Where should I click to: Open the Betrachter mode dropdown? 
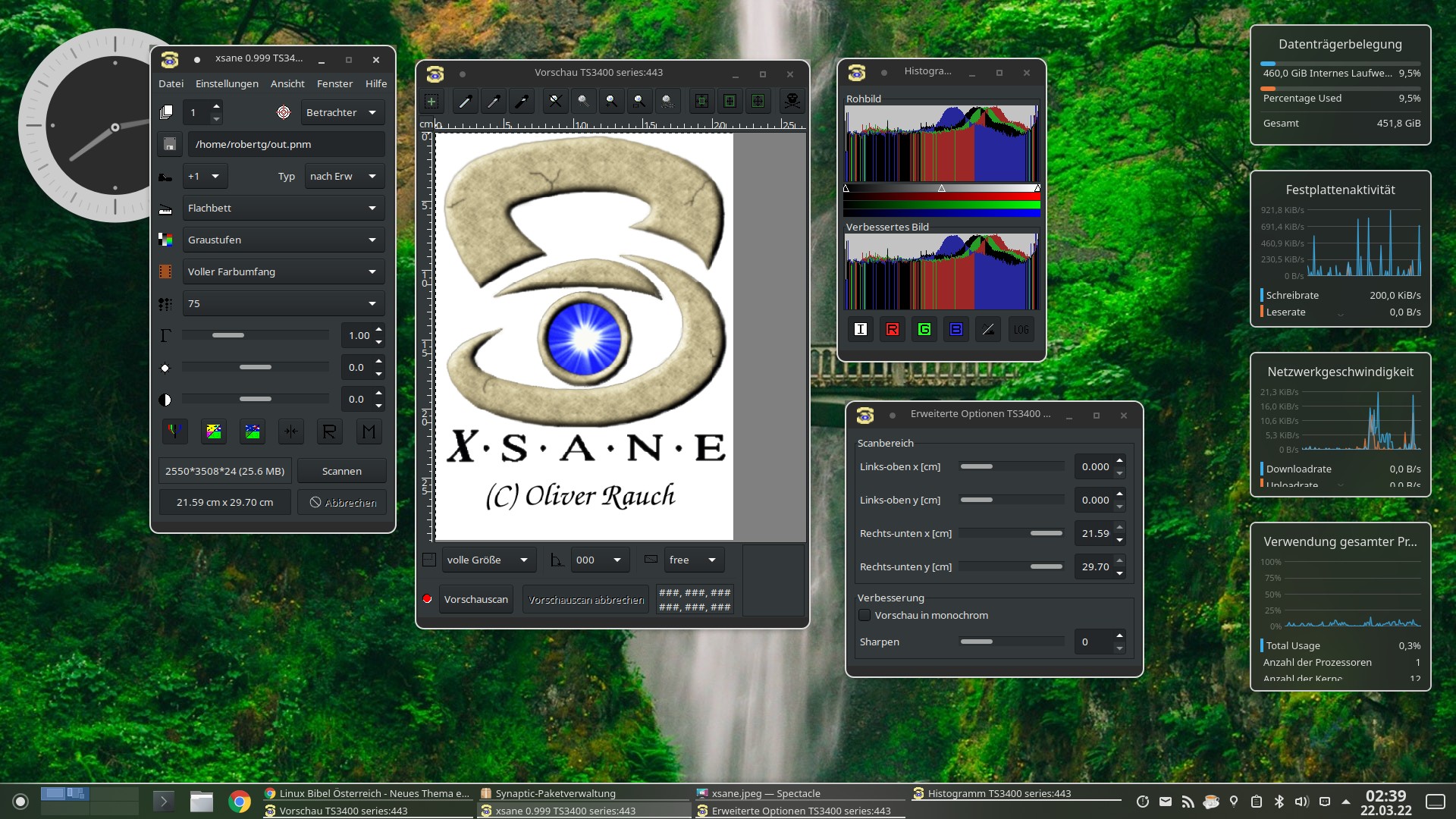[343, 112]
